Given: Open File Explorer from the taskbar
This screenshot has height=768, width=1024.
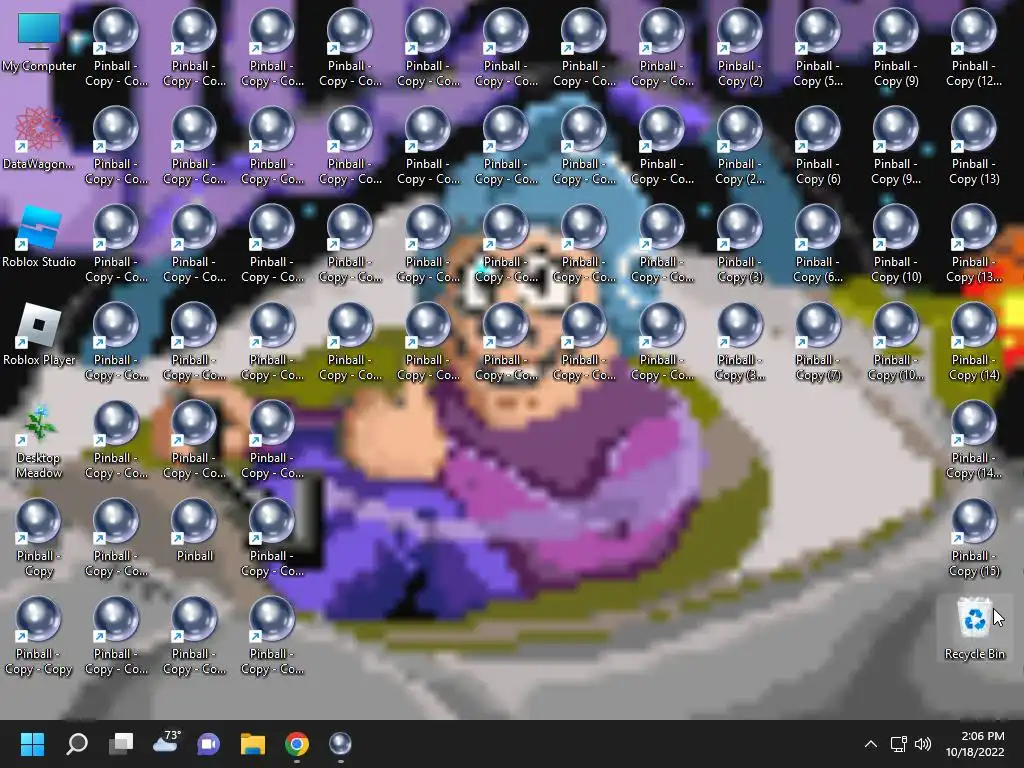Looking at the screenshot, I should [253, 743].
